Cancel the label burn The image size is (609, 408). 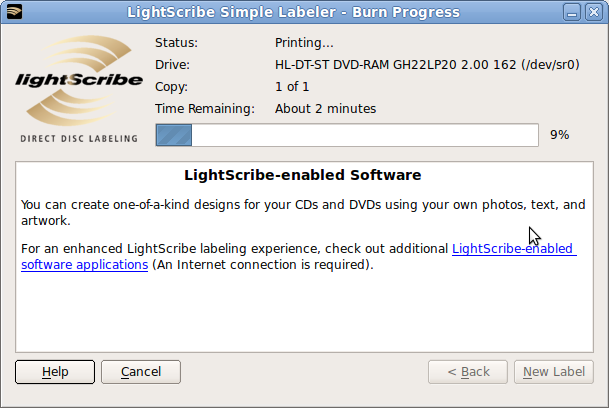141,372
